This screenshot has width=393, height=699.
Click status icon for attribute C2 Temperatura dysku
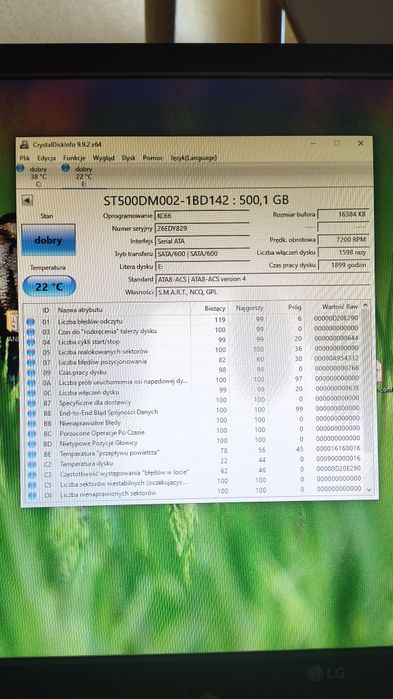(x=32, y=465)
